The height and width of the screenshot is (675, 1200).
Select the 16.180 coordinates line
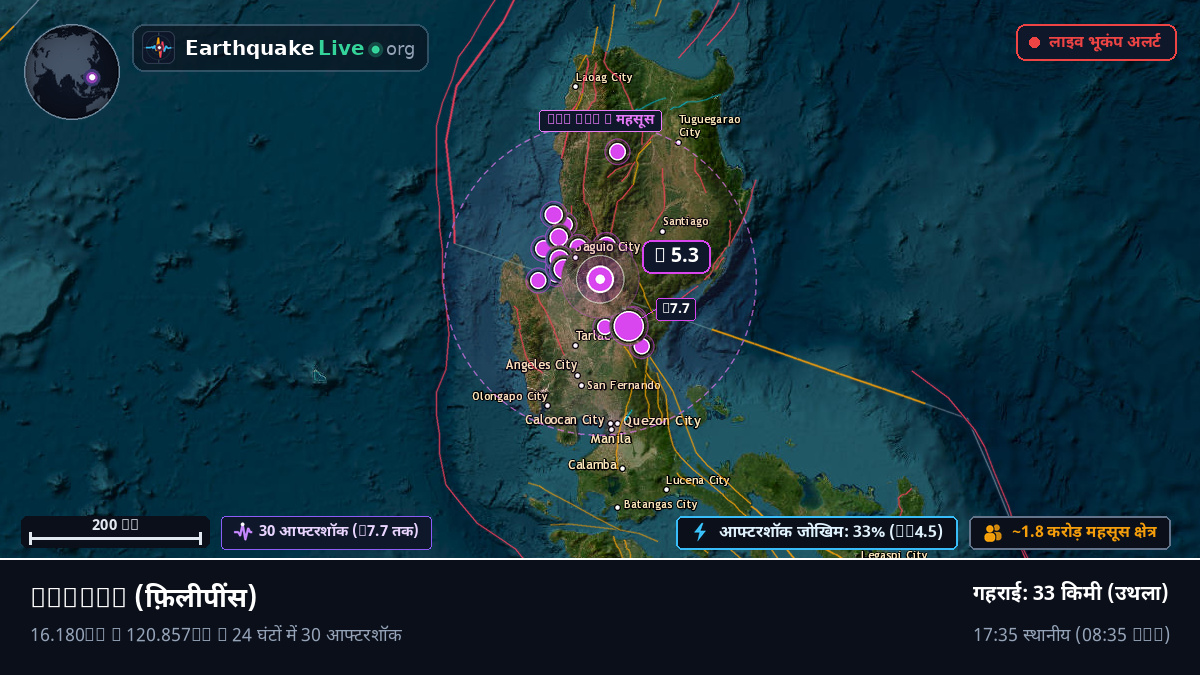[216, 635]
